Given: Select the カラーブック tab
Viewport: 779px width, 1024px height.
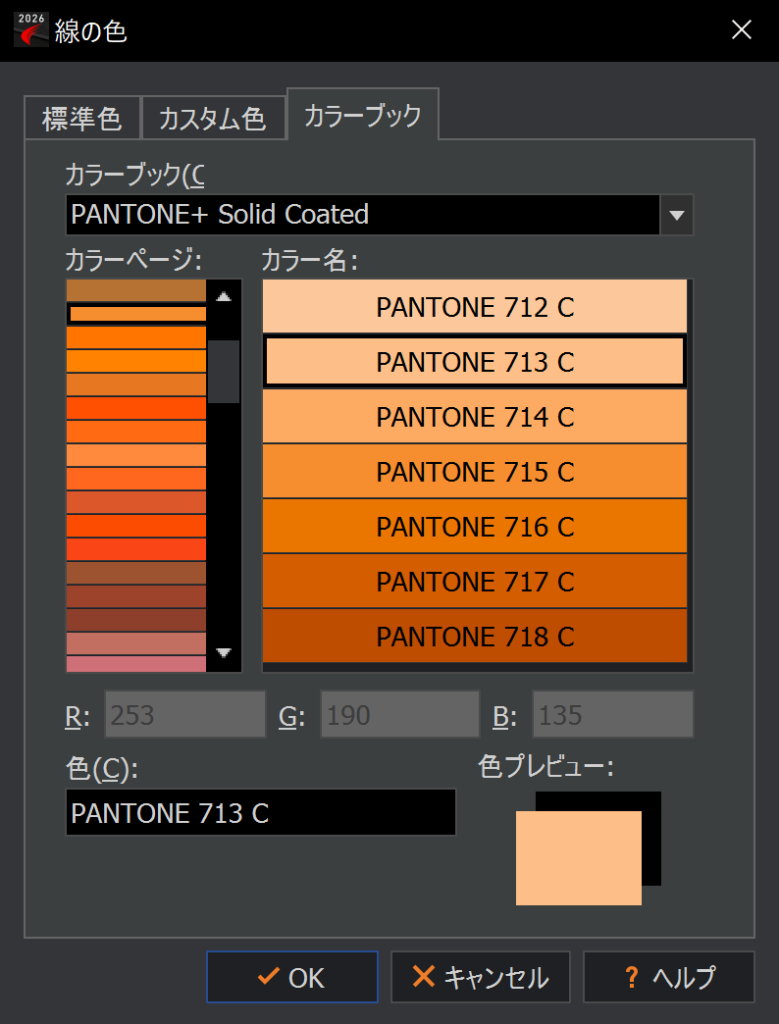Looking at the screenshot, I should 362,114.
